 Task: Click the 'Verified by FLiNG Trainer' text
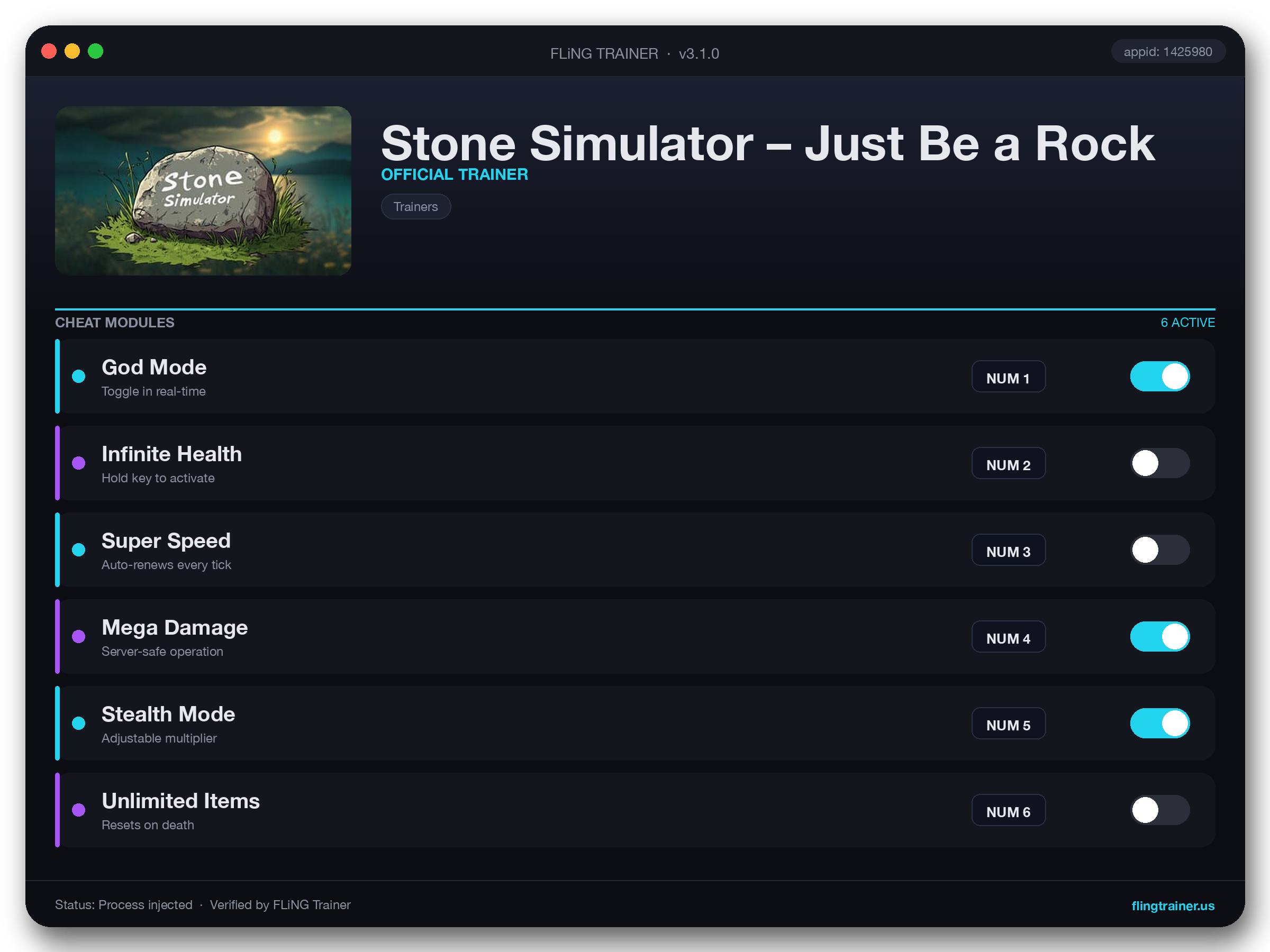[279, 904]
